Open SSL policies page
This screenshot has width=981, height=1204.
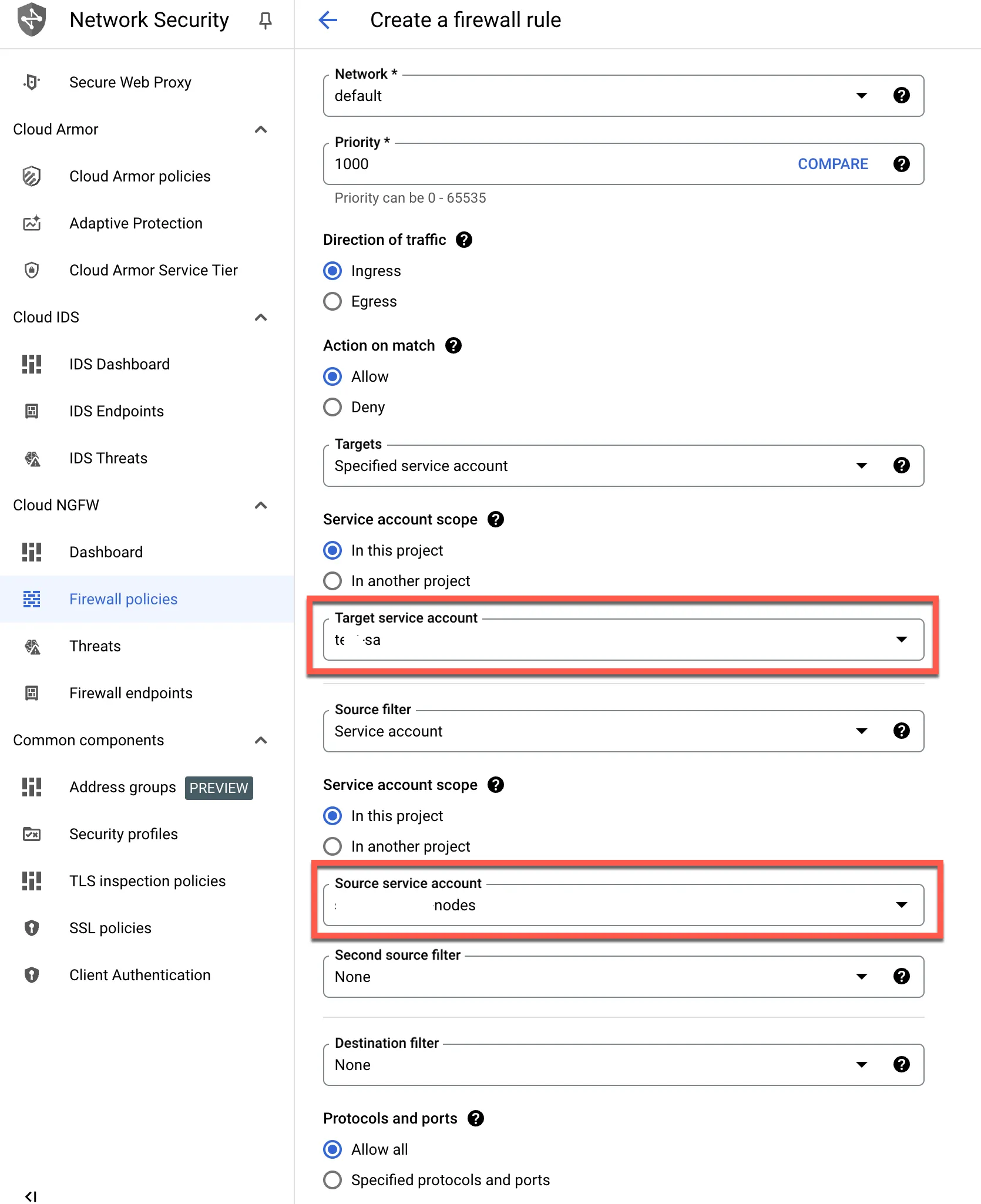pyautogui.click(x=110, y=928)
